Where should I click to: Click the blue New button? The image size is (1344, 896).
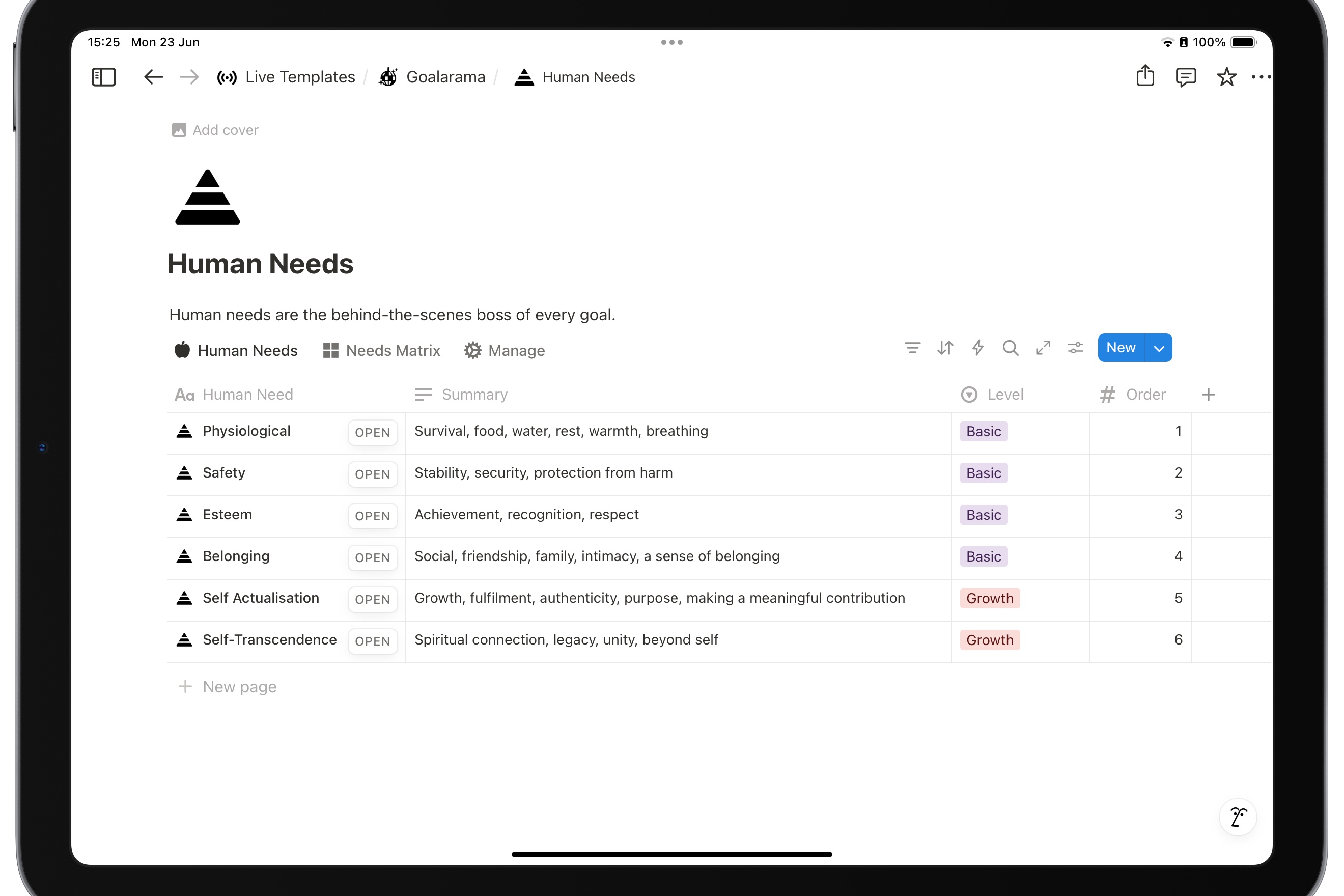1121,347
